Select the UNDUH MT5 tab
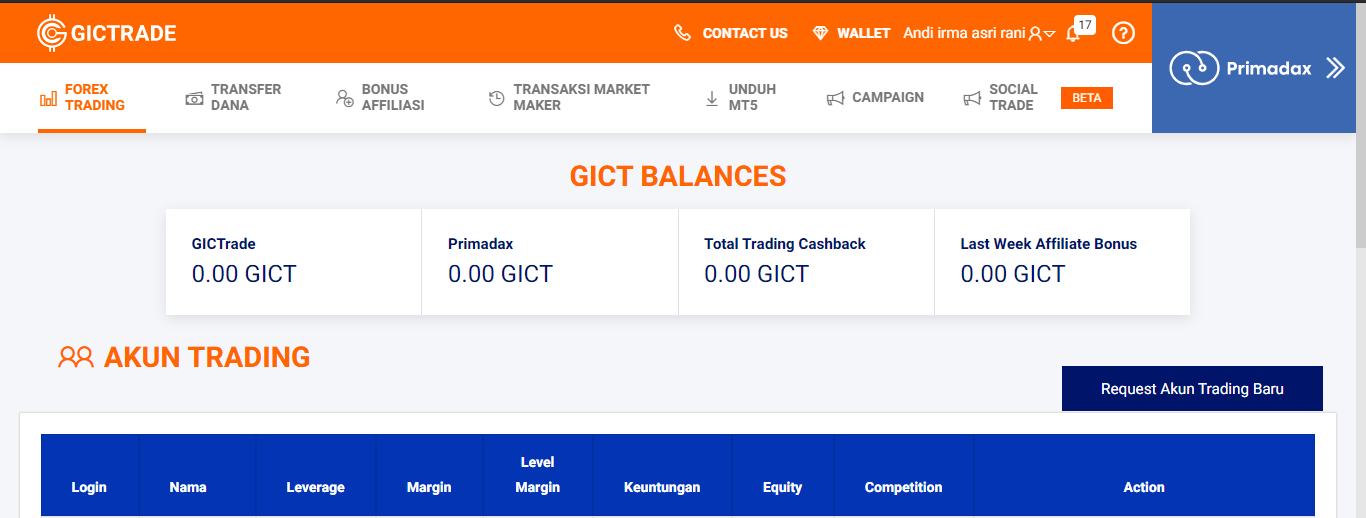The image size is (1366, 518). [741, 97]
